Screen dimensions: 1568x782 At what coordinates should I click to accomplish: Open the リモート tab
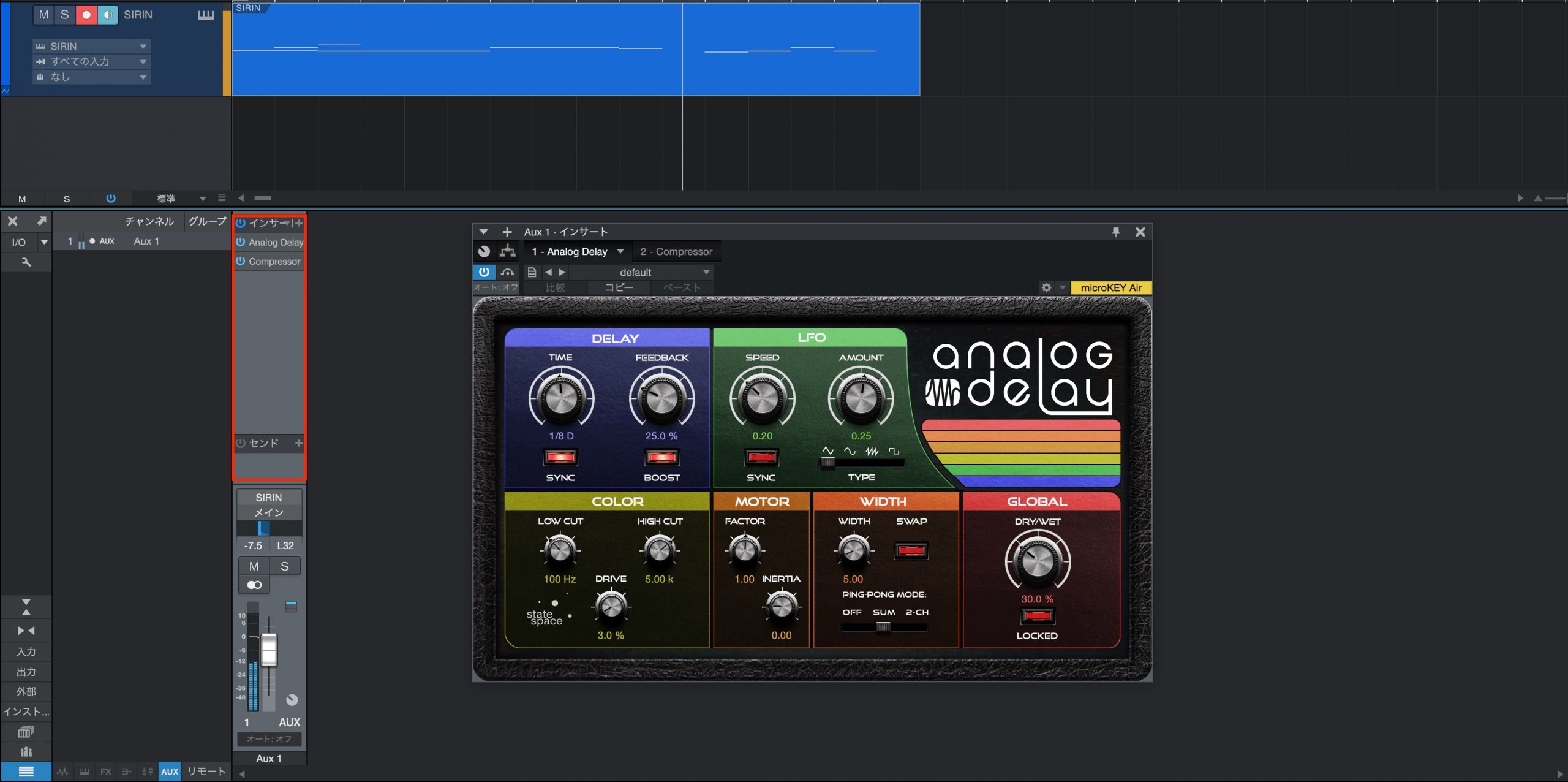pos(206,772)
